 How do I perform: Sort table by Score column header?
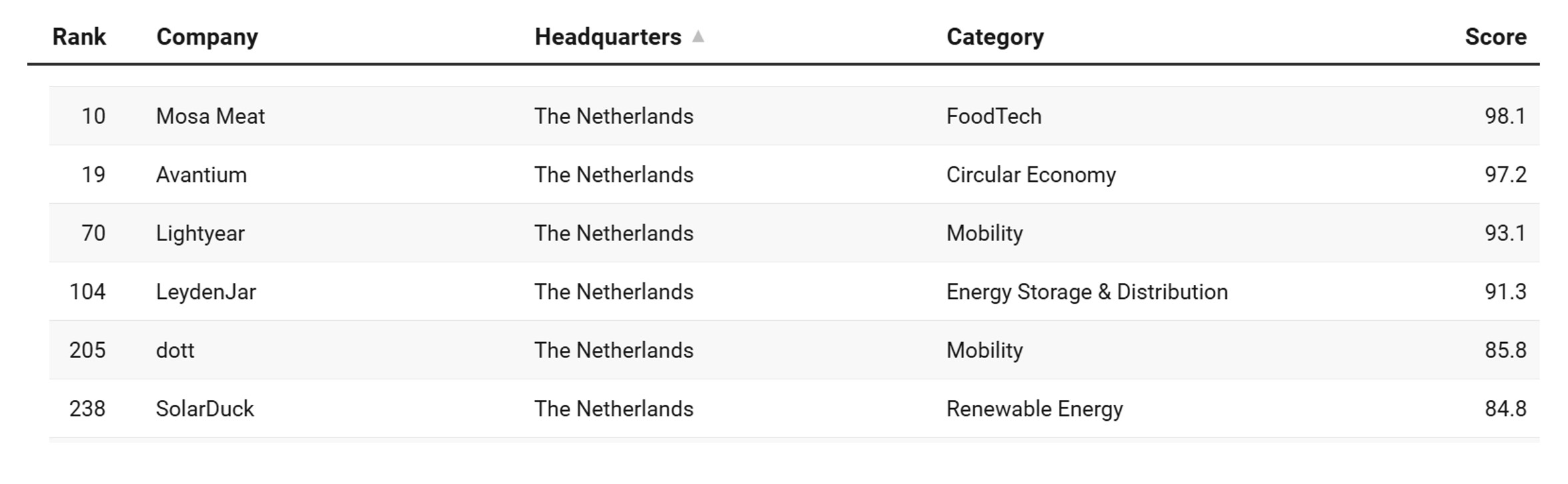coord(1495,37)
